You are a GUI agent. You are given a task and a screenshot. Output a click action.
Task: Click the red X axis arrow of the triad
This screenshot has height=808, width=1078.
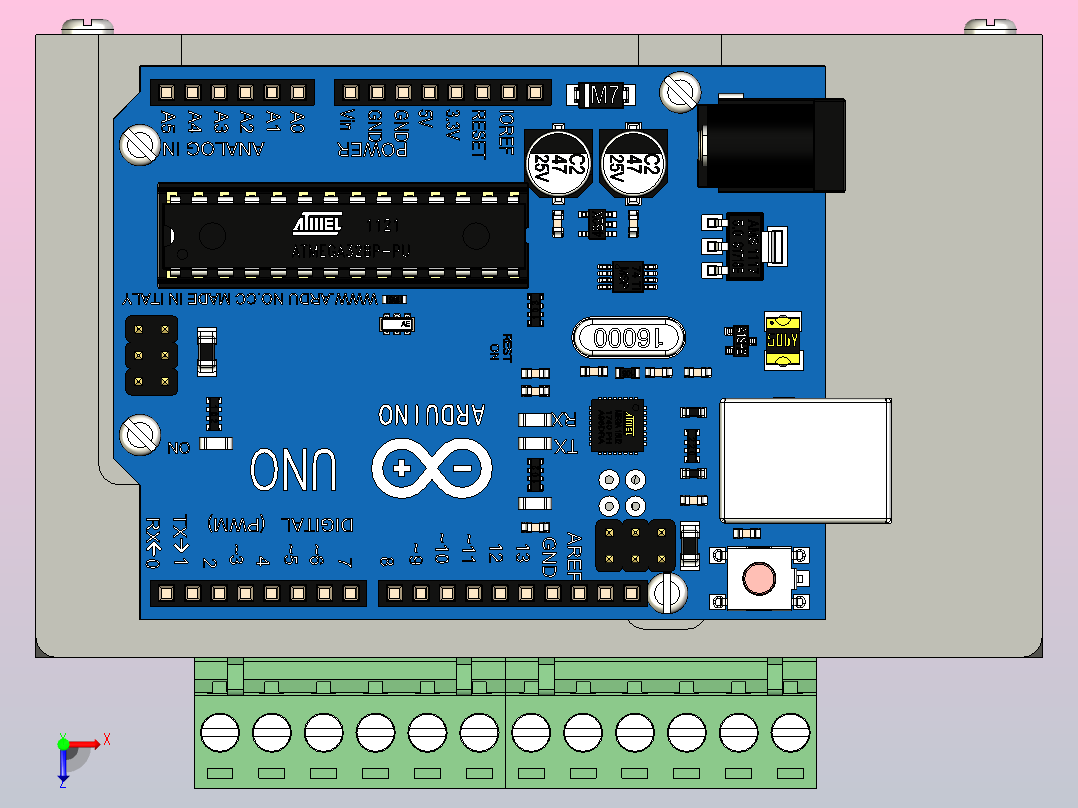tap(84, 744)
